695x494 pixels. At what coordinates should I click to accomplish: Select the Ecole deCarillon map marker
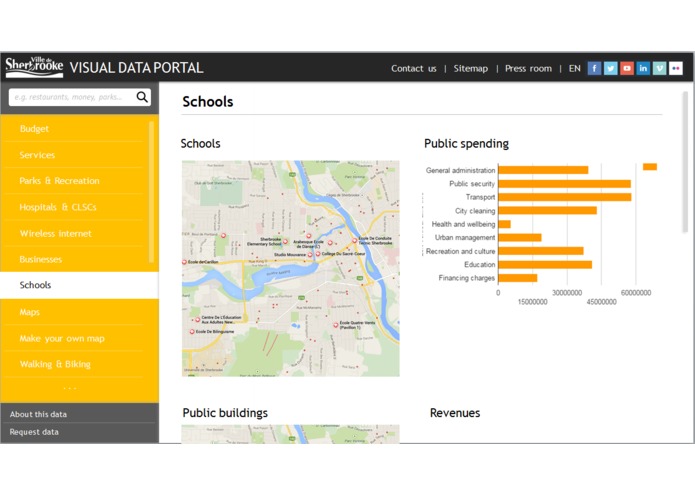pos(184,262)
